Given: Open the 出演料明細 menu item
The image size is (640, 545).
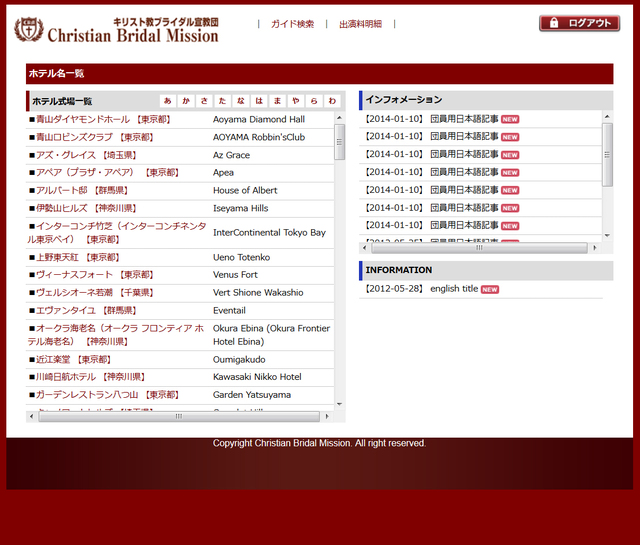Looking at the screenshot, I should click(x=360, y=24).
